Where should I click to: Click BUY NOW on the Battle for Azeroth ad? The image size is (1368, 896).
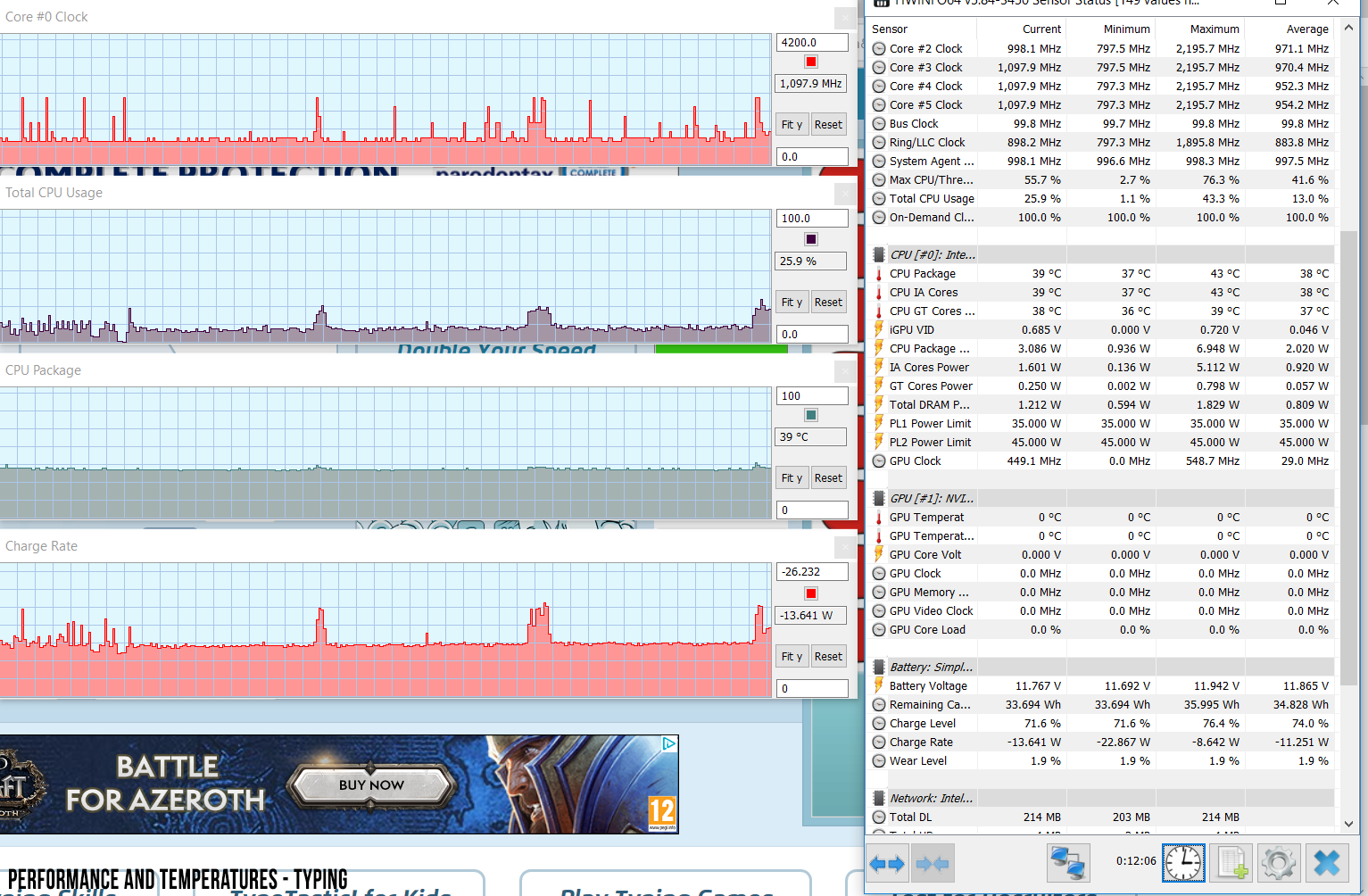371,785
